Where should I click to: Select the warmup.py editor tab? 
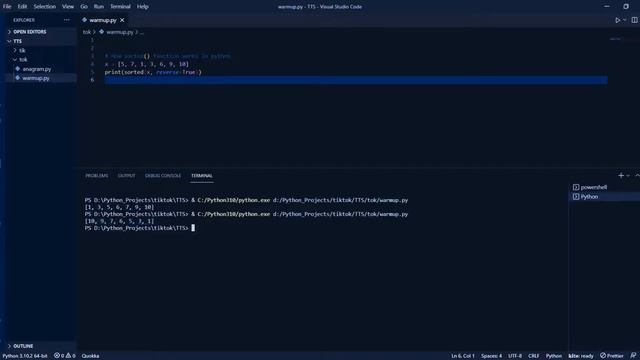[x=102, y=20]
